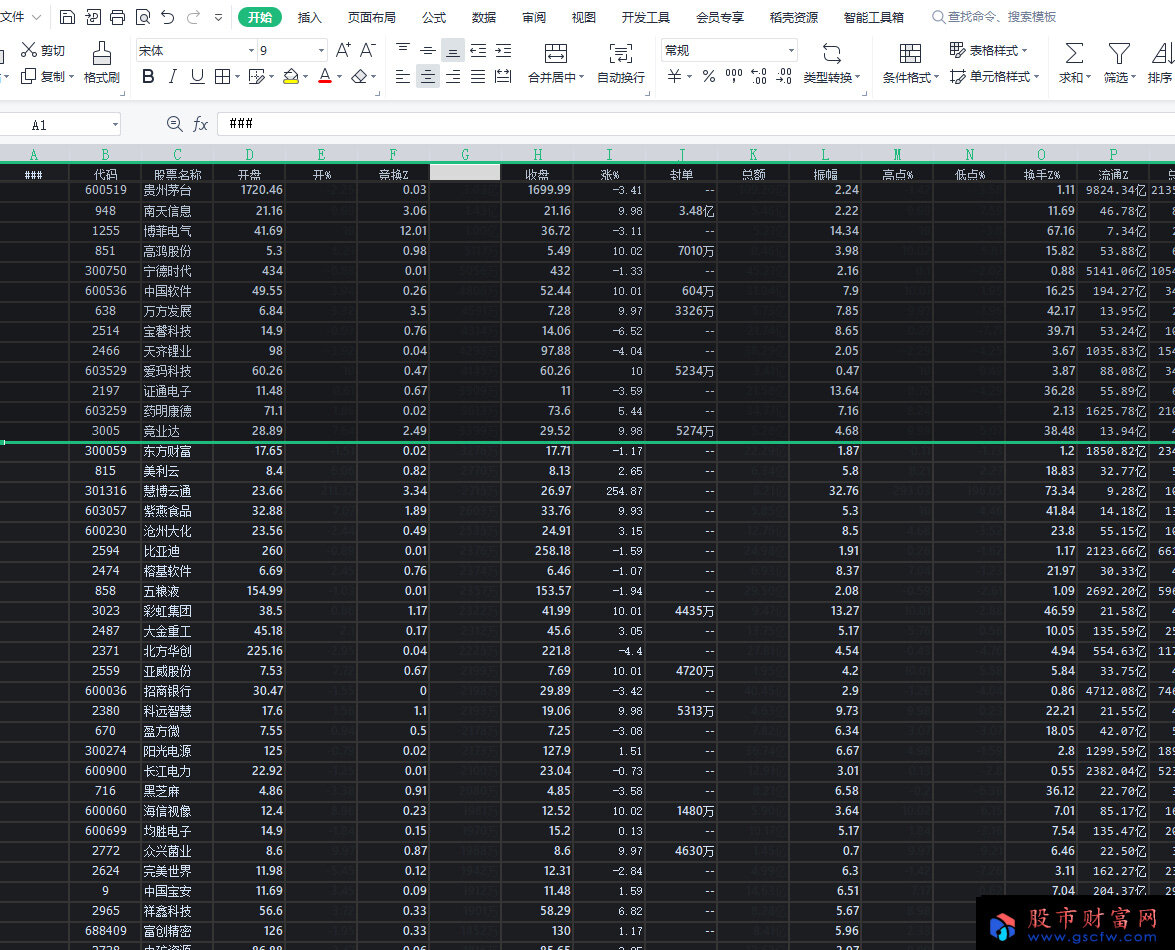Decrease indent in alignment group

point(478,50)
